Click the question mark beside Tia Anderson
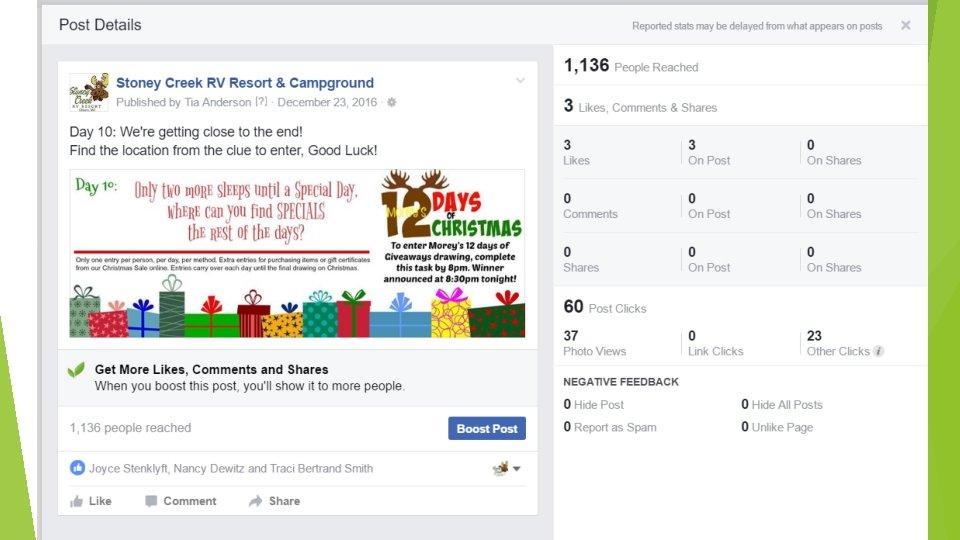The height and width of the screenshot is (540, 960). [x=261, y=102]
